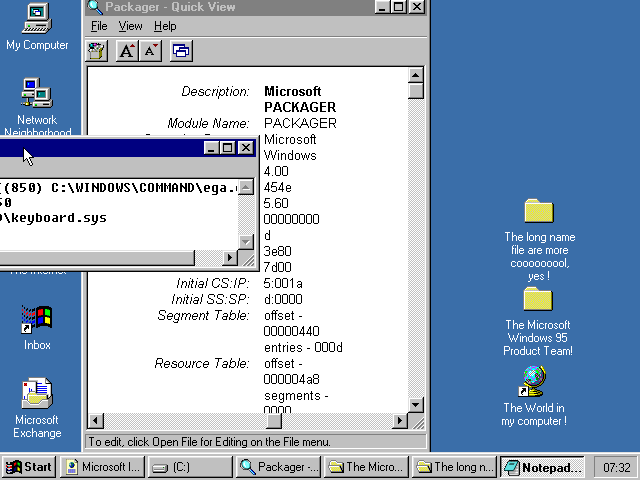Screen dimensions: 640x480
Task: Click the Replace Window toolbar icon
Action: click(181, 51)
